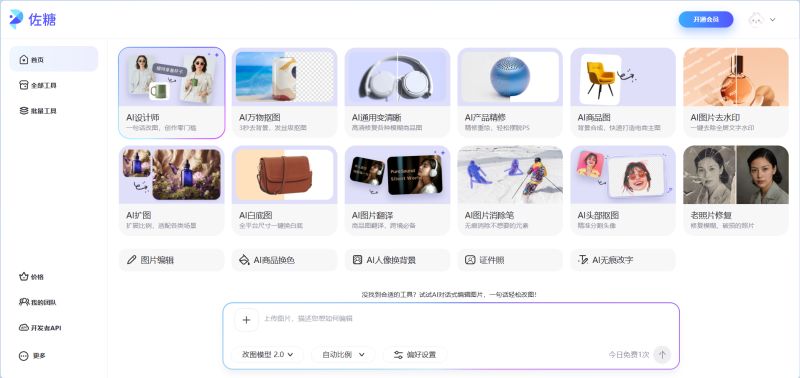Open the AI万物抠图 card thumbnail
This screenshot has width=800, height=378.
[285, 77]
